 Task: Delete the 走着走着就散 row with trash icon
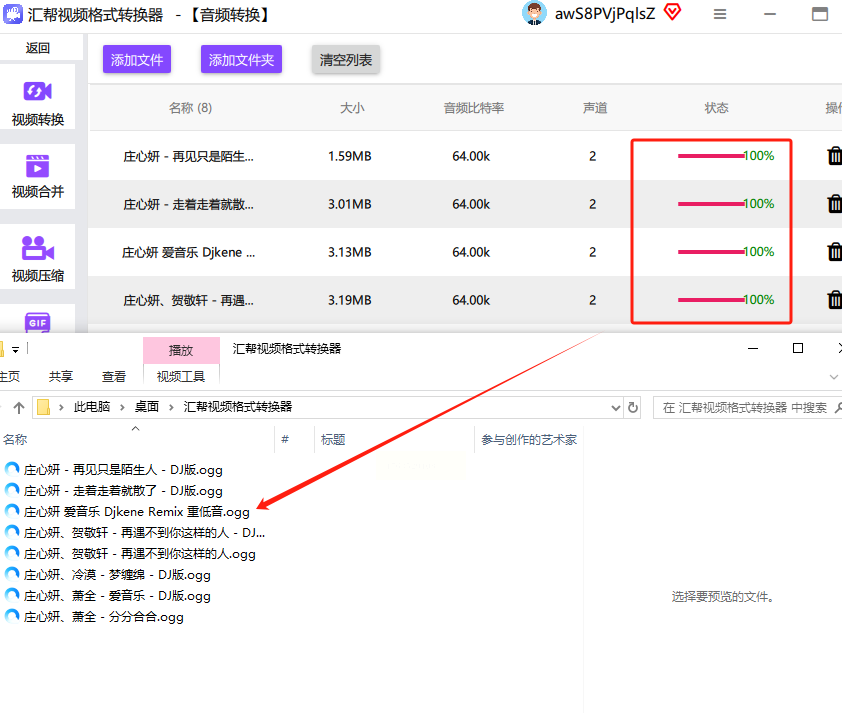(x=834, y=204)
